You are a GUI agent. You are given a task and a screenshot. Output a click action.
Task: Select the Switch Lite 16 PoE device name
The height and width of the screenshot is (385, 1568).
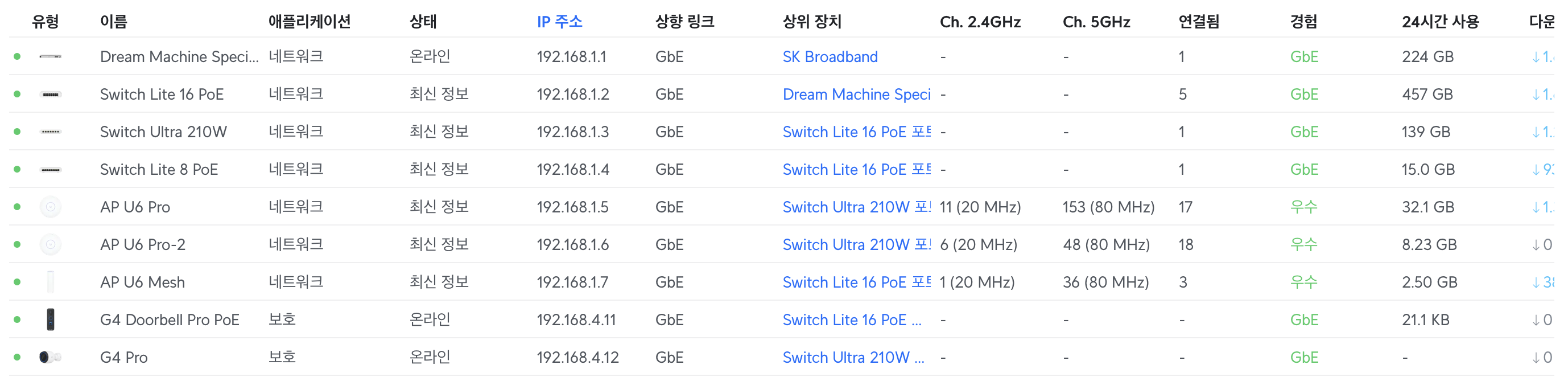pyautogui.click(x=162, y=95)
